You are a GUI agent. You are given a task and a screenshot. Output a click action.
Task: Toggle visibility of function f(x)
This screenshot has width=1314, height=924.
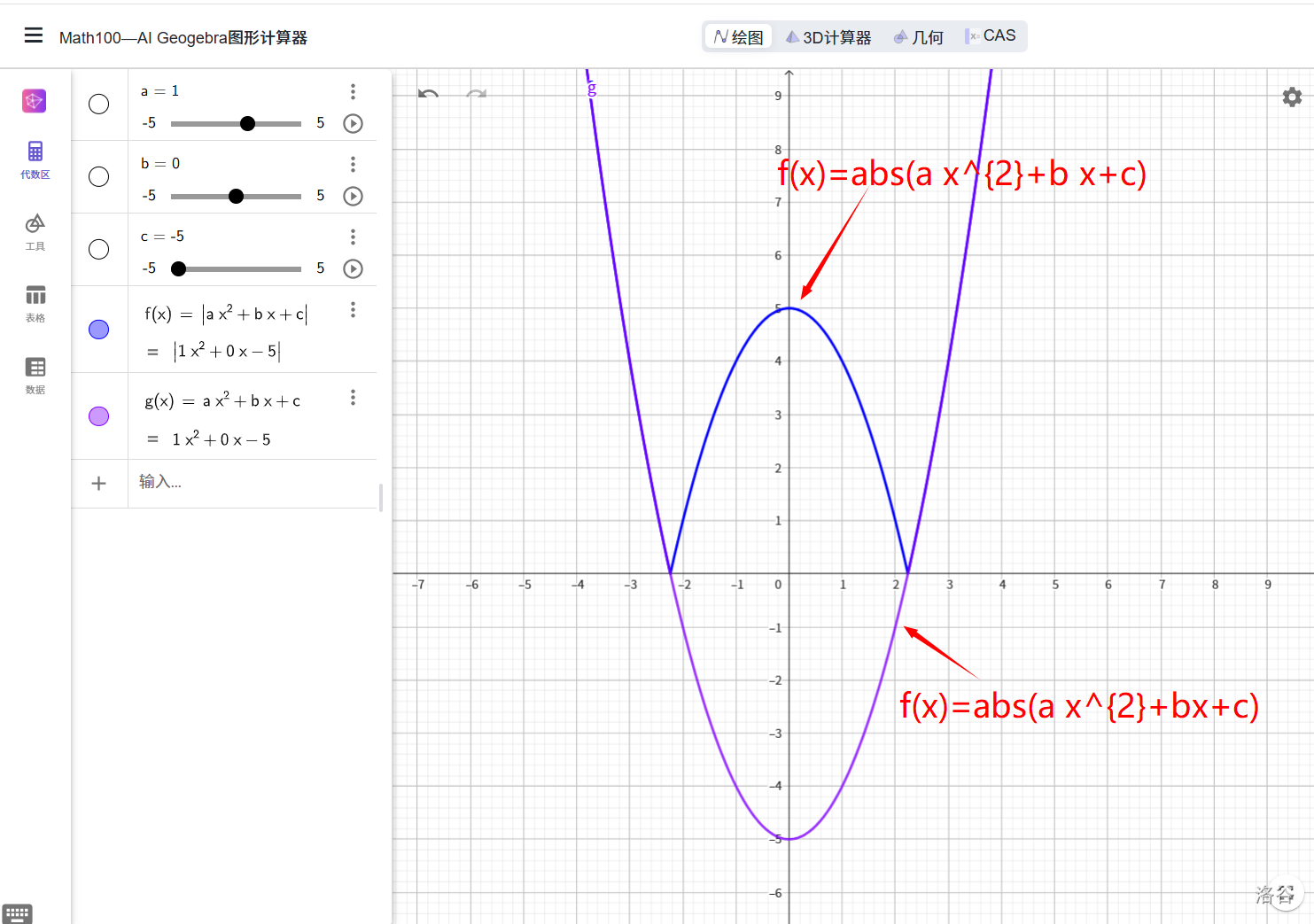point(99,330)
